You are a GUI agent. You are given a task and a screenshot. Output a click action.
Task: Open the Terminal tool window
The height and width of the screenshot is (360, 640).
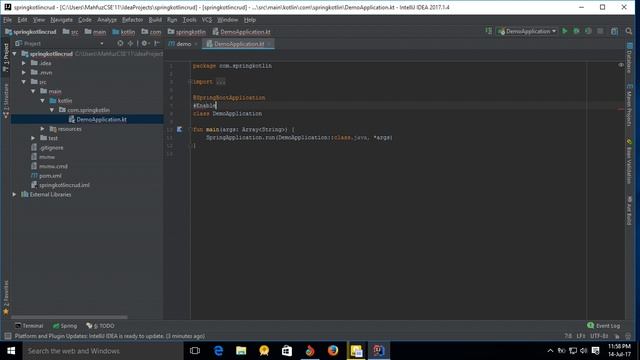click(29, 326)
